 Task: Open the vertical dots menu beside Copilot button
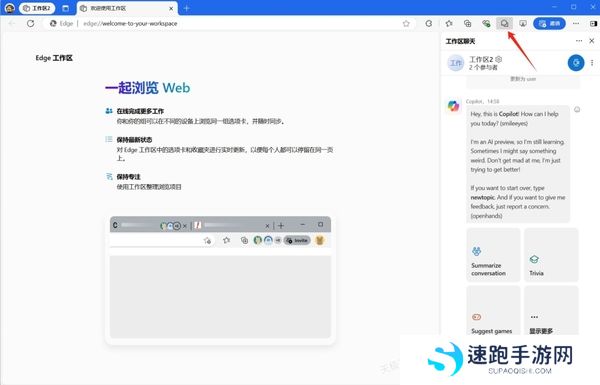(x=592, y=63)
